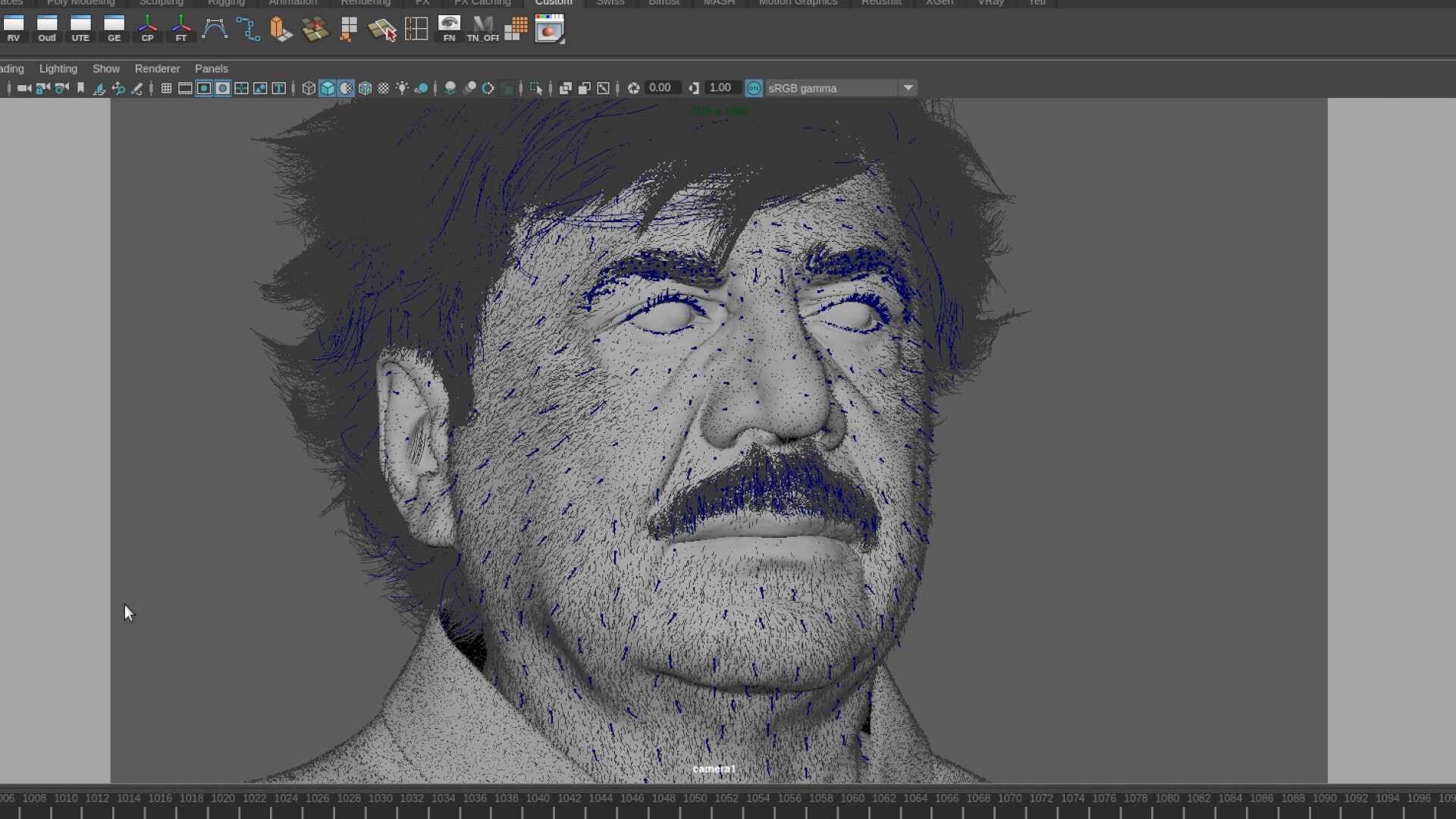Toggle smooth shade all cube

(327, 88)
